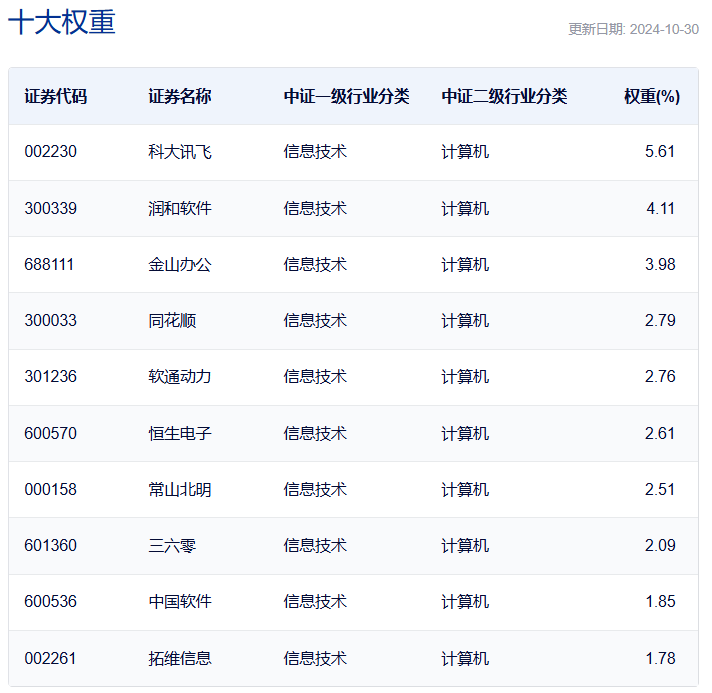The image size is (712, 693).
Task: Select stock name 软通动力
Action: [180, 376]
